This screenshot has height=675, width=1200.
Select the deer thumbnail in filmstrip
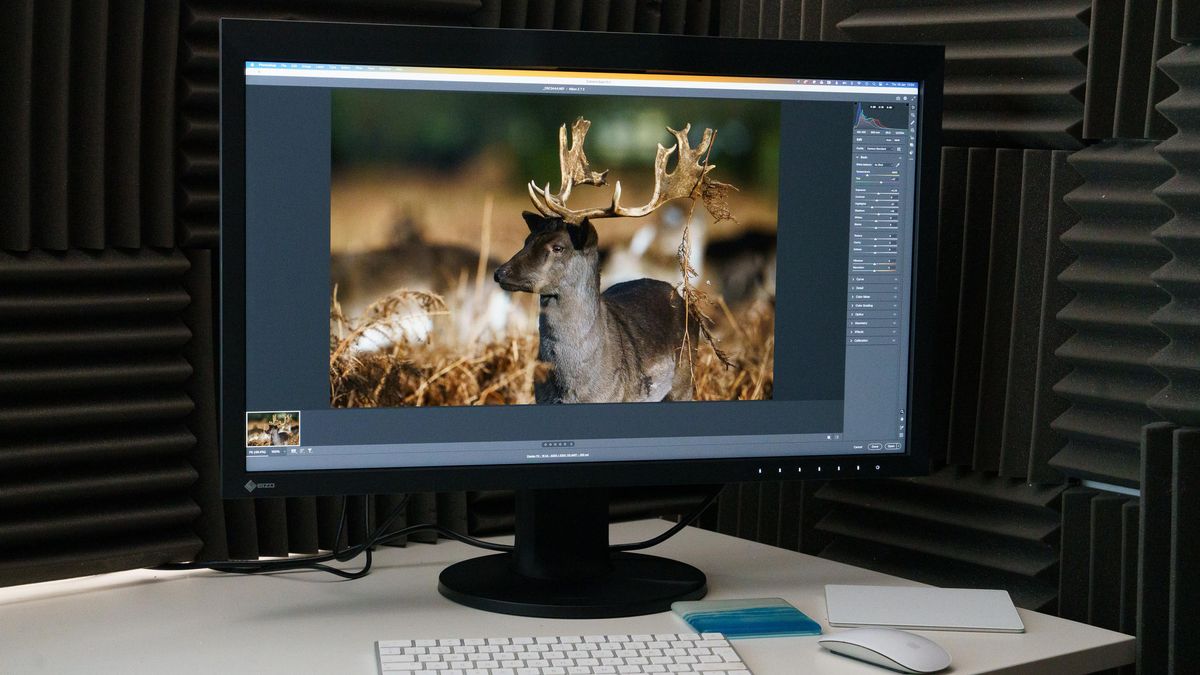tap(273, 428)
